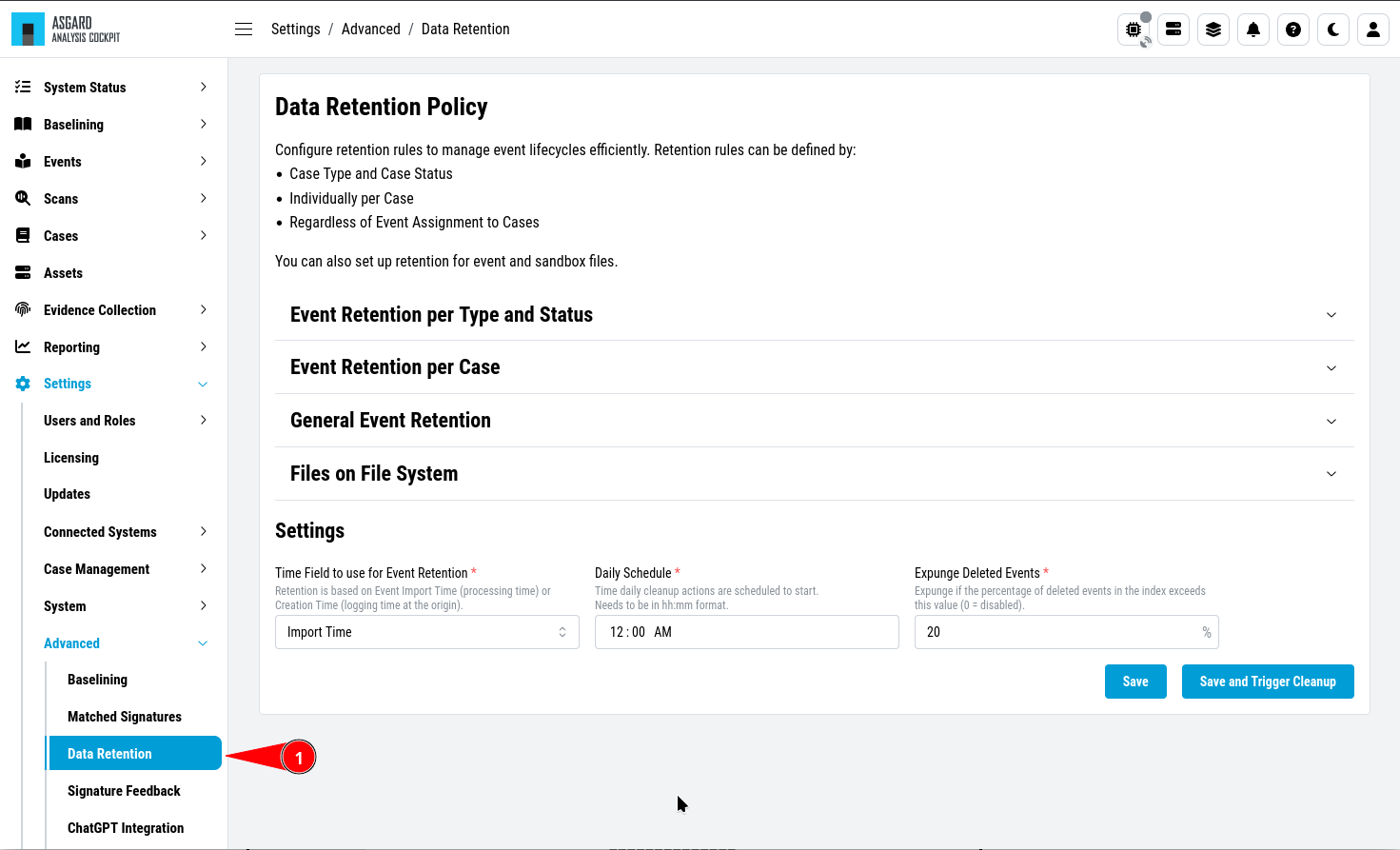Open the notifications bell icon
1400x850 pixels.
(x=1253, y=30)
